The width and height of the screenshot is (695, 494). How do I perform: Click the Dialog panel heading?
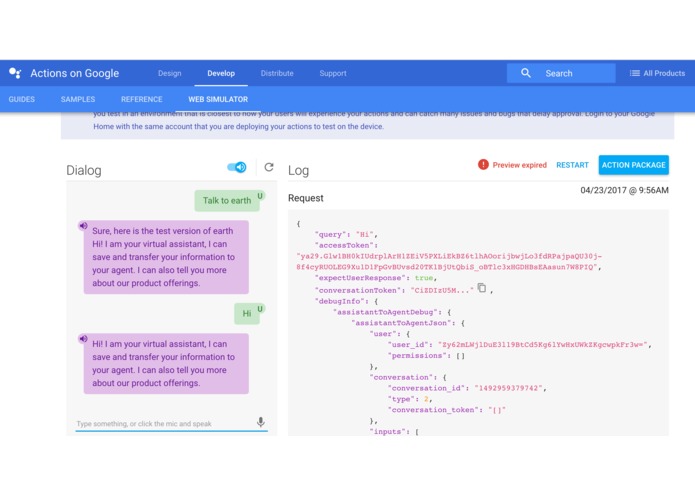pyautogui.click(x=84, y=170)
